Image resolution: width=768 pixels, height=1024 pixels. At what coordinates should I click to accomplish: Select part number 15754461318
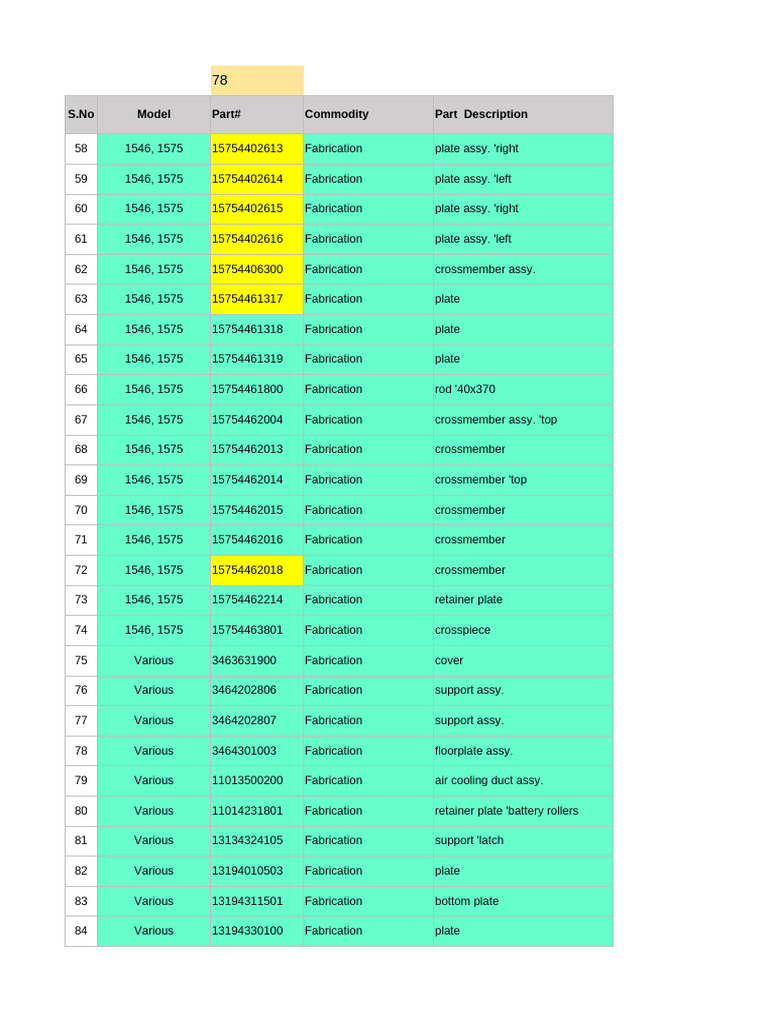click(257, 329)
